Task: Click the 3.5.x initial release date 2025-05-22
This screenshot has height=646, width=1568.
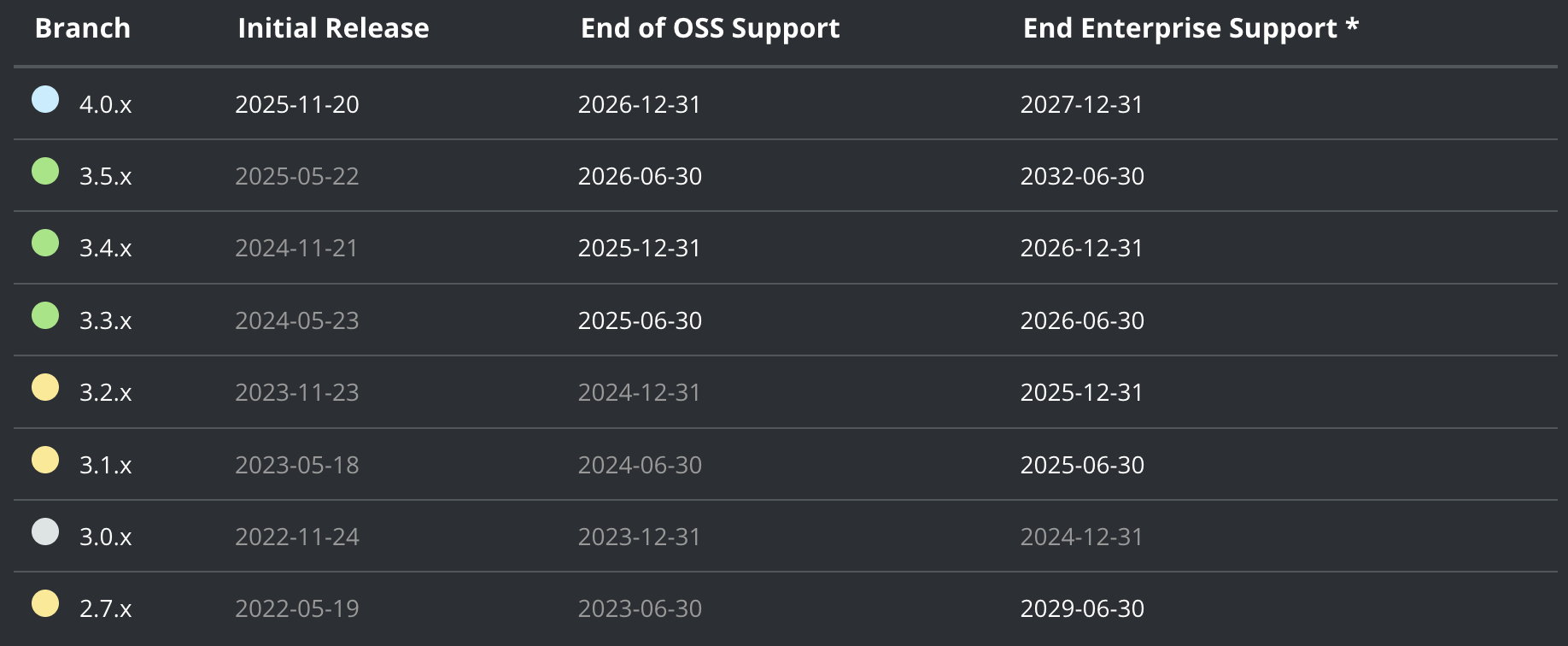Action: tap(297, 176)
